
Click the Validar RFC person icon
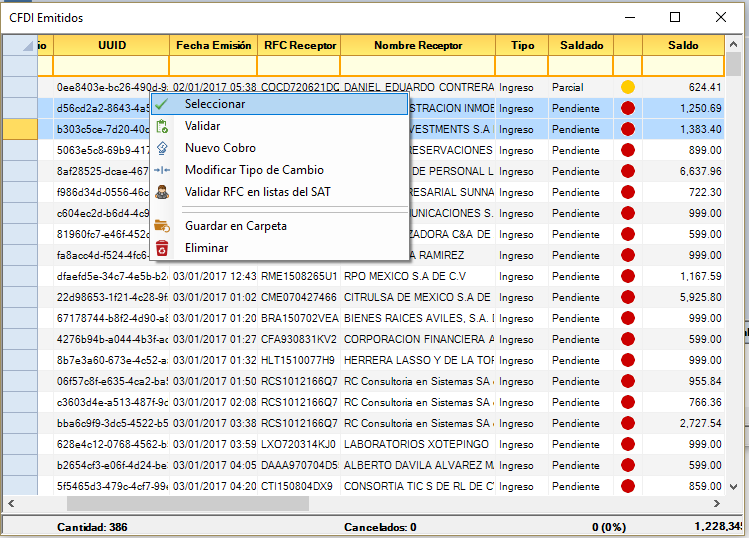click(x=162, y=192)
